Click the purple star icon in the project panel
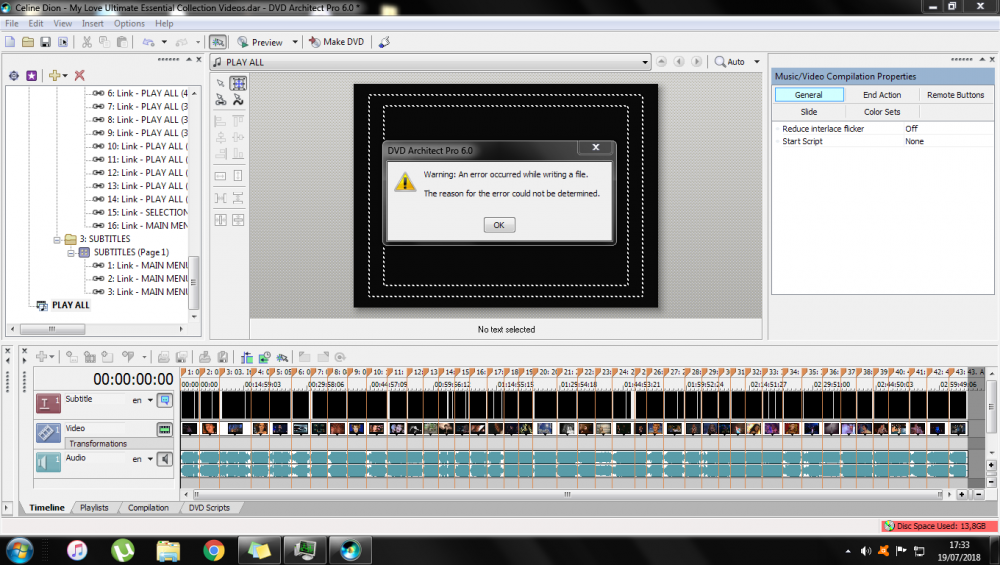This screenshot has height=565, width=1000. coord(32,76)
